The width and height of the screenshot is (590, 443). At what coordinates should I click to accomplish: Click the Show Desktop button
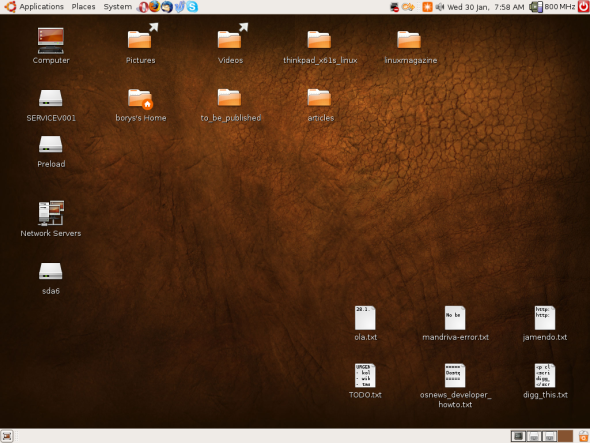[x=7, y=436]
